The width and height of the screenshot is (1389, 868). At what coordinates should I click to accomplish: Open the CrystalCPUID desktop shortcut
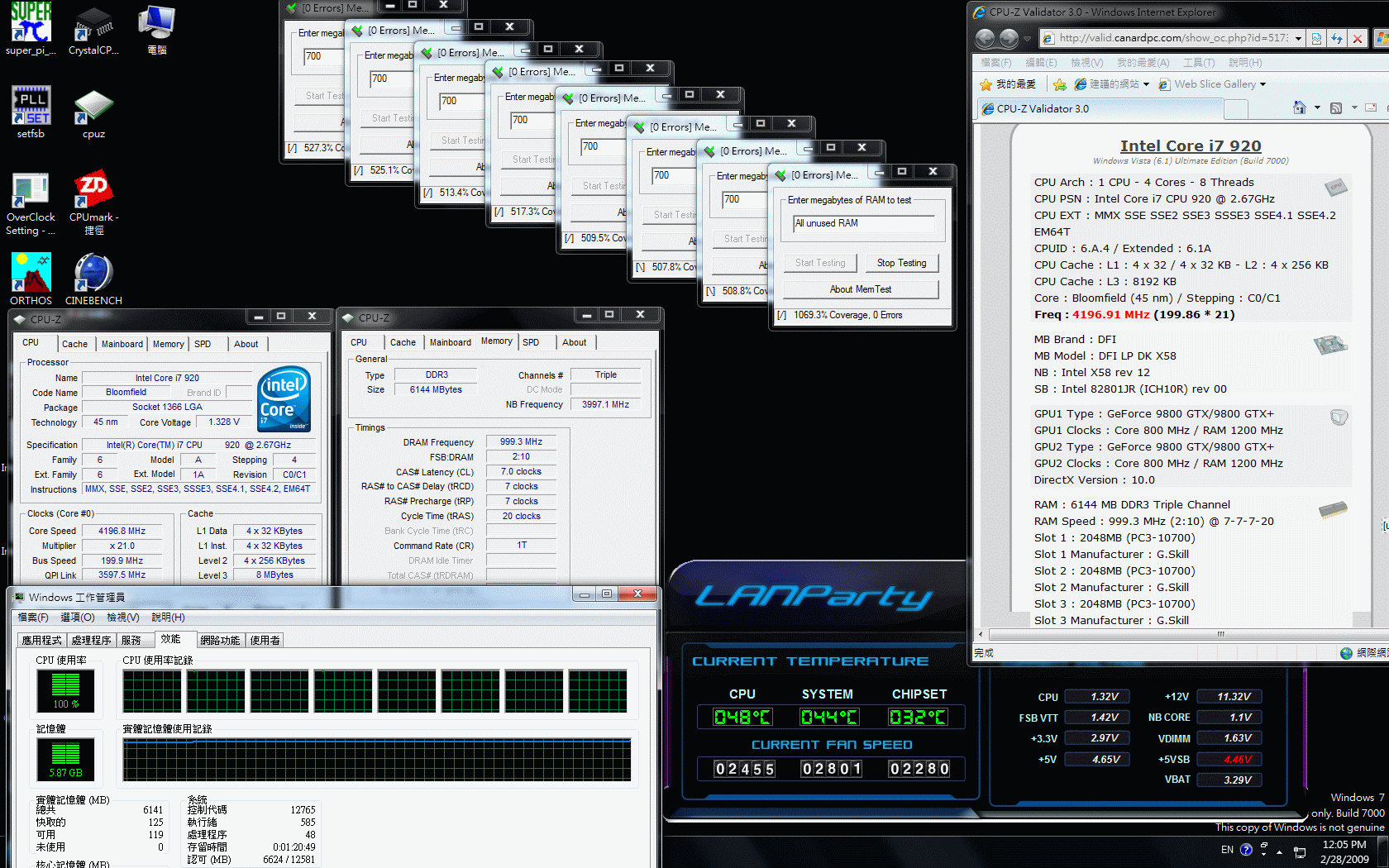93,29
